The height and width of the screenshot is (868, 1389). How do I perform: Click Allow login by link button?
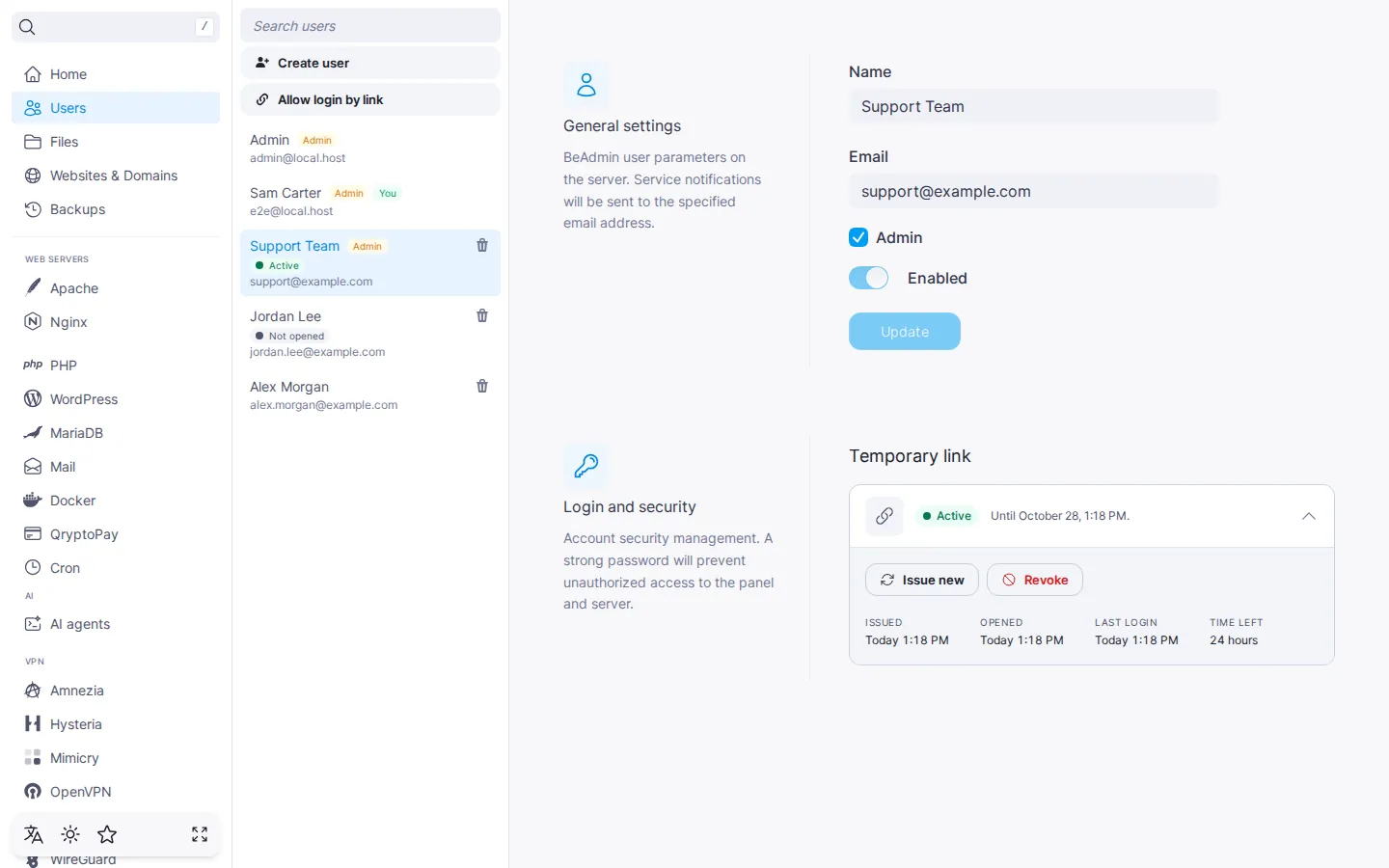(370, 99)
